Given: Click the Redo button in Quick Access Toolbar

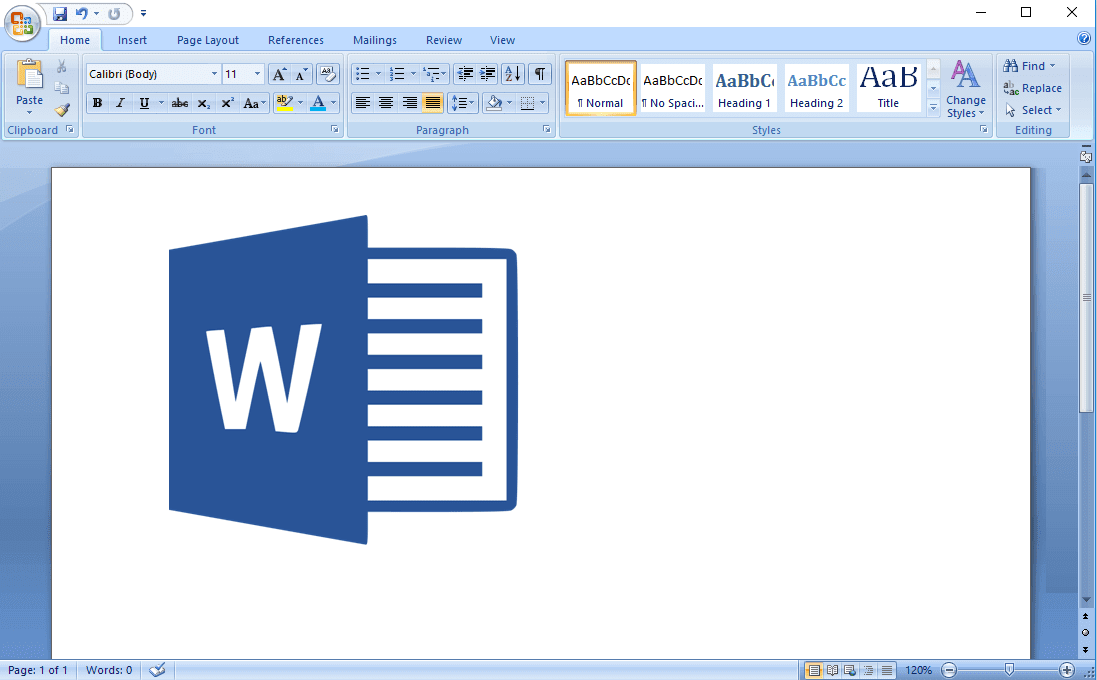Looking at the screenshot, I should coord(114,13).
